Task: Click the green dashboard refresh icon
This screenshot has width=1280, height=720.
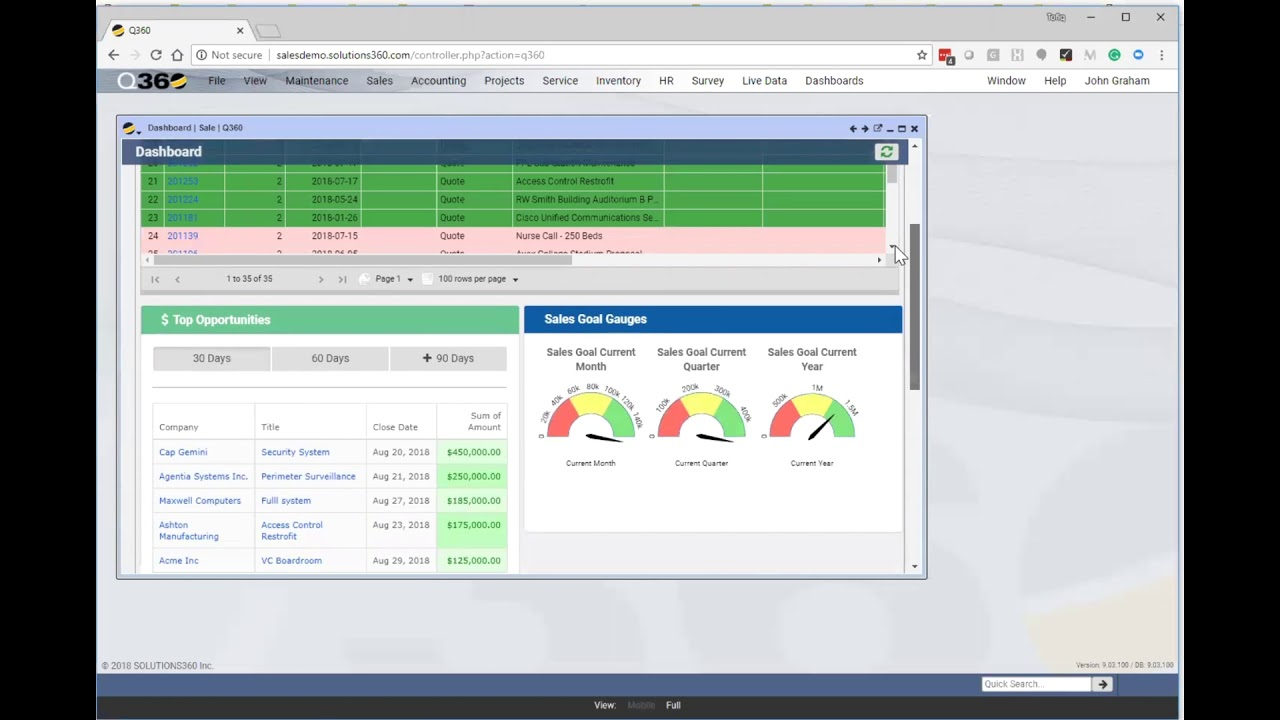Action: [x=886, y=152]
